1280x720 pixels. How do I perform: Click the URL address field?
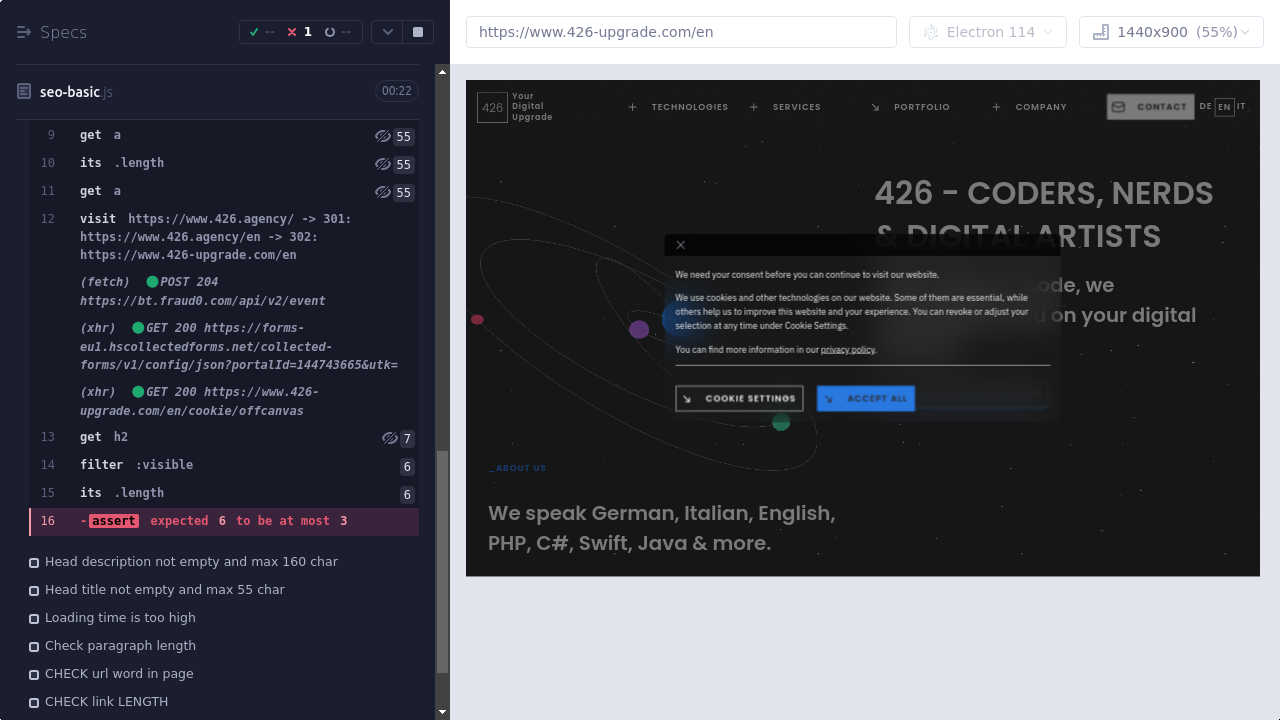pyautogui.click(x=680, y=32)
